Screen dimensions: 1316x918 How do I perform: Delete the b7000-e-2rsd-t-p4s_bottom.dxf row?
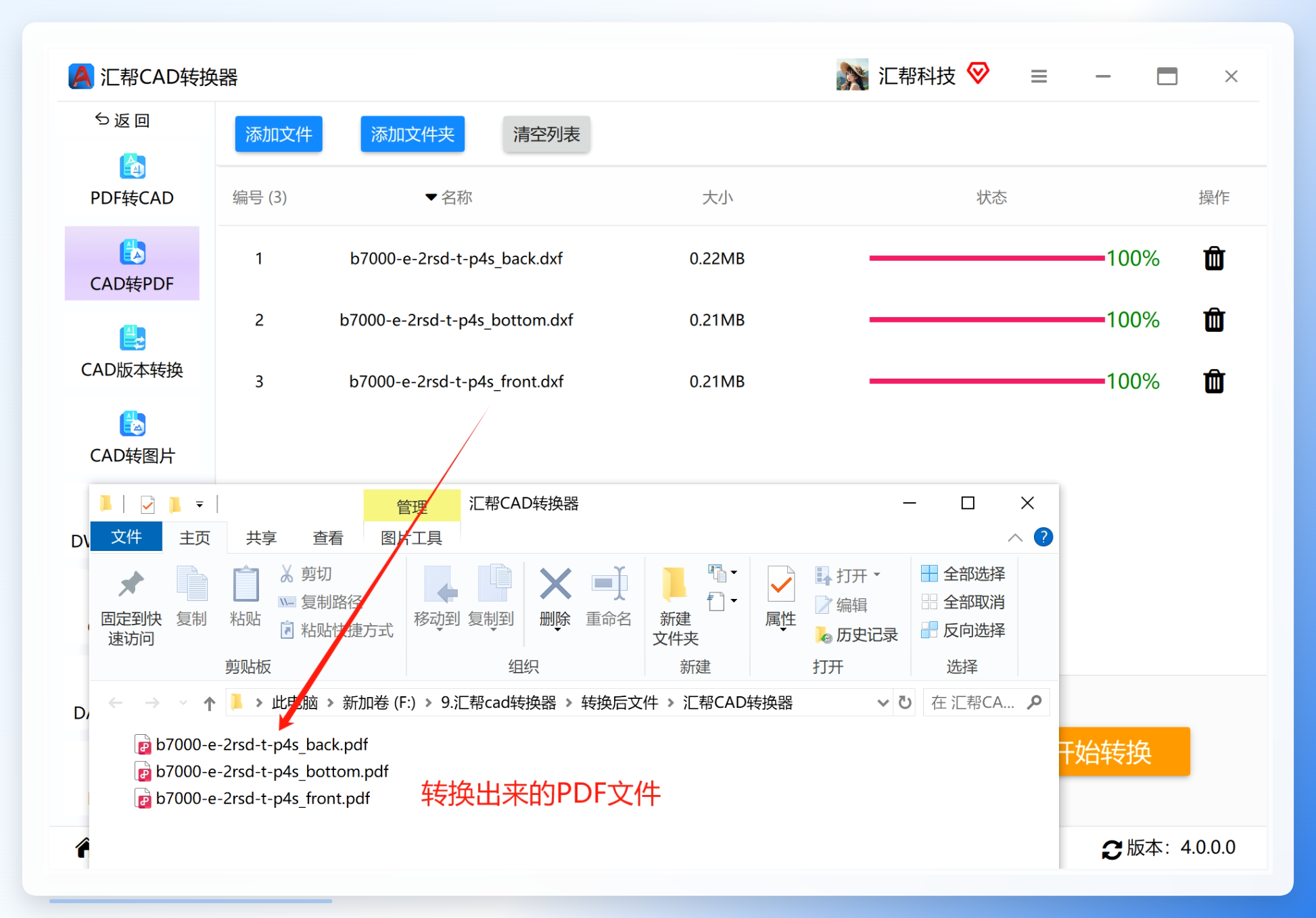pyautogui.click(x=1214, y=320)
